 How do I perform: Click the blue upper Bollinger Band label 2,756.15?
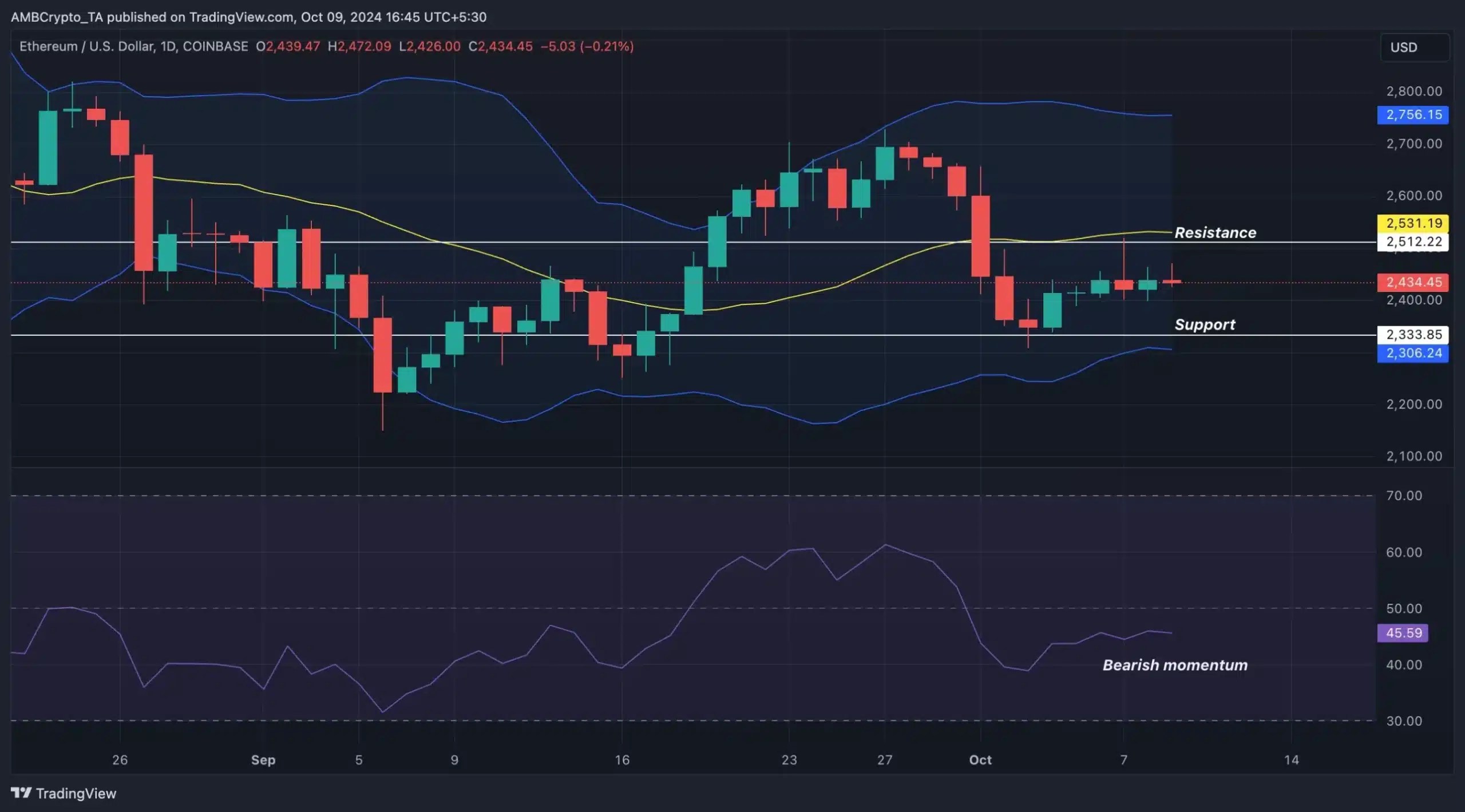pyautogui.click(x=1413, y=115)
